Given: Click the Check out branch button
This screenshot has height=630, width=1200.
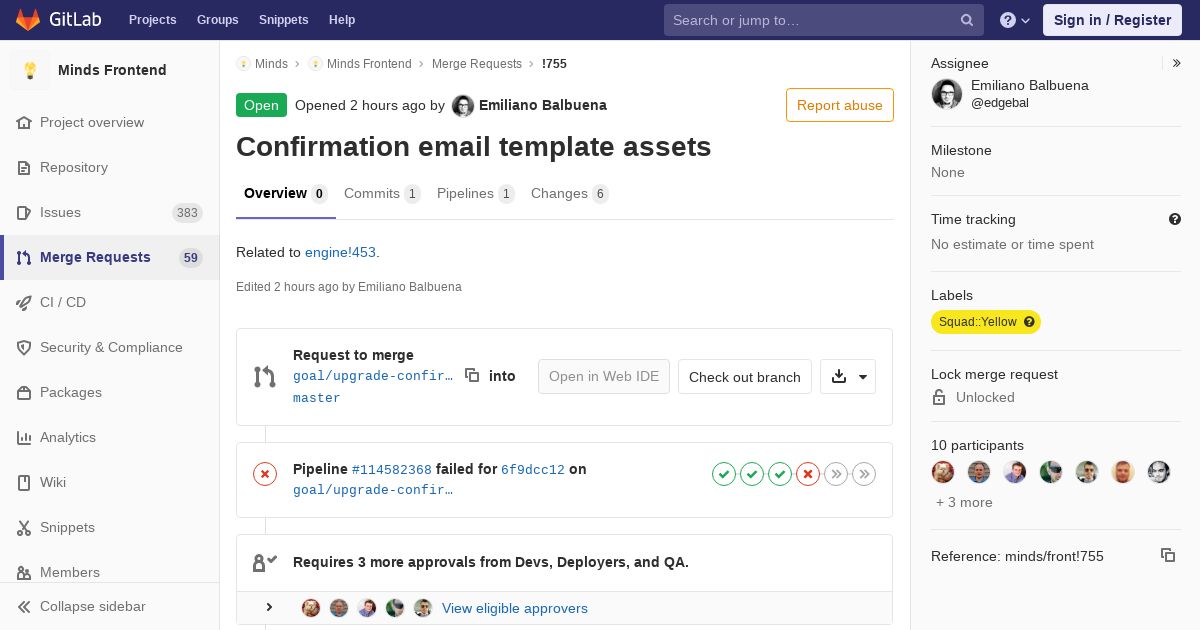Looking at the screenshot, I should coord(744,377).
